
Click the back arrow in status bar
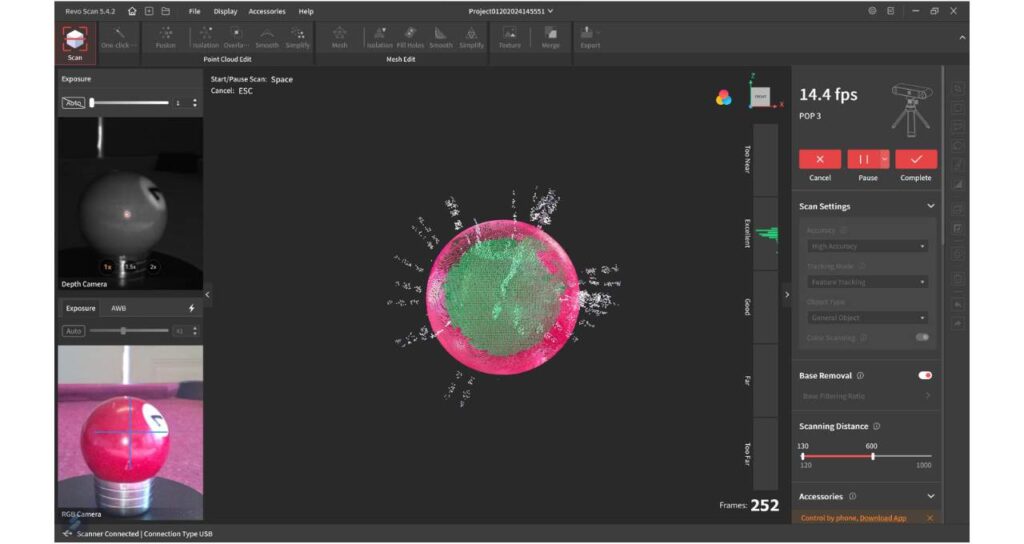tap(67, 534)
